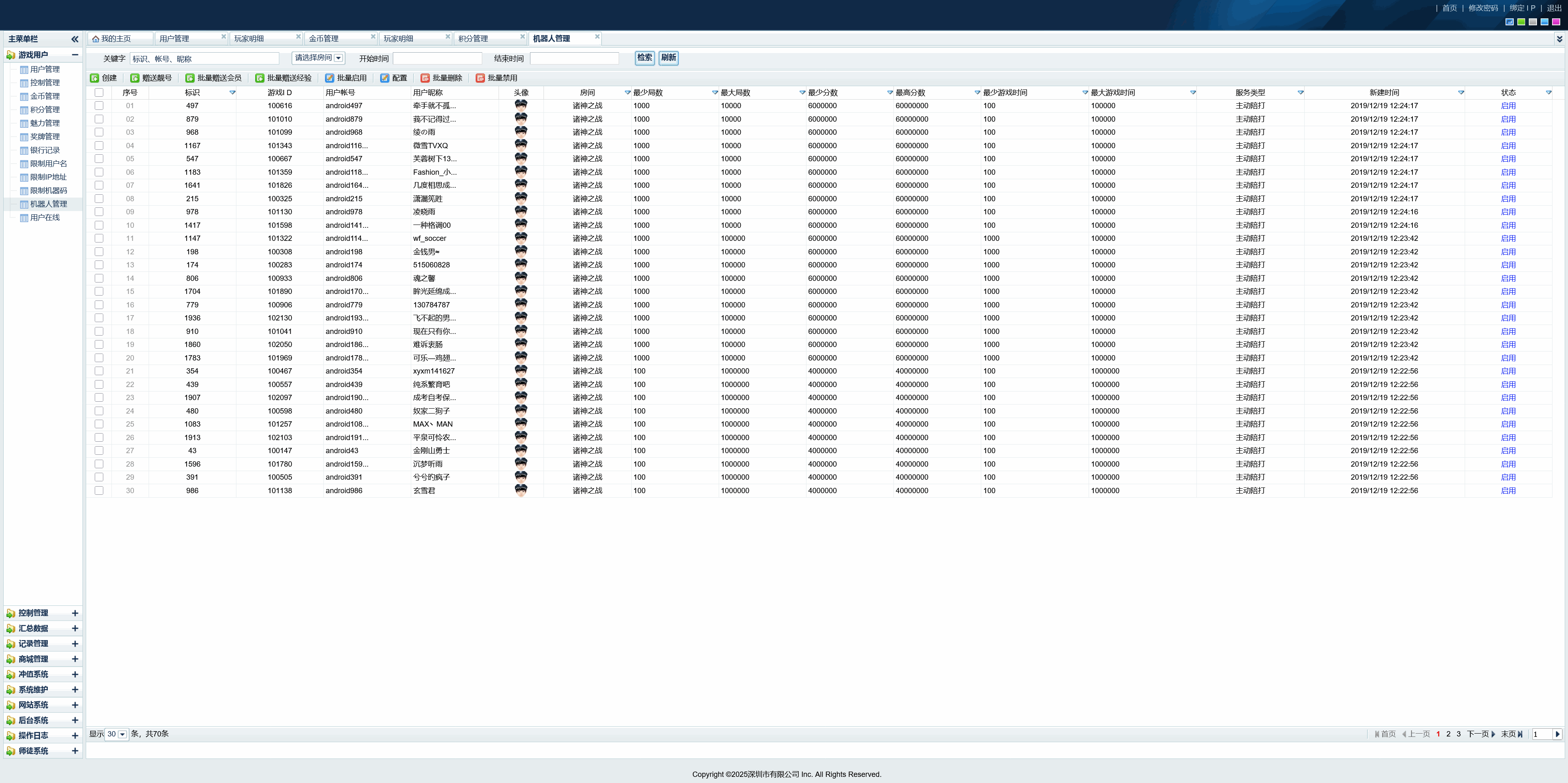Open the 请选择房间 room dropdown

(339, 58)
